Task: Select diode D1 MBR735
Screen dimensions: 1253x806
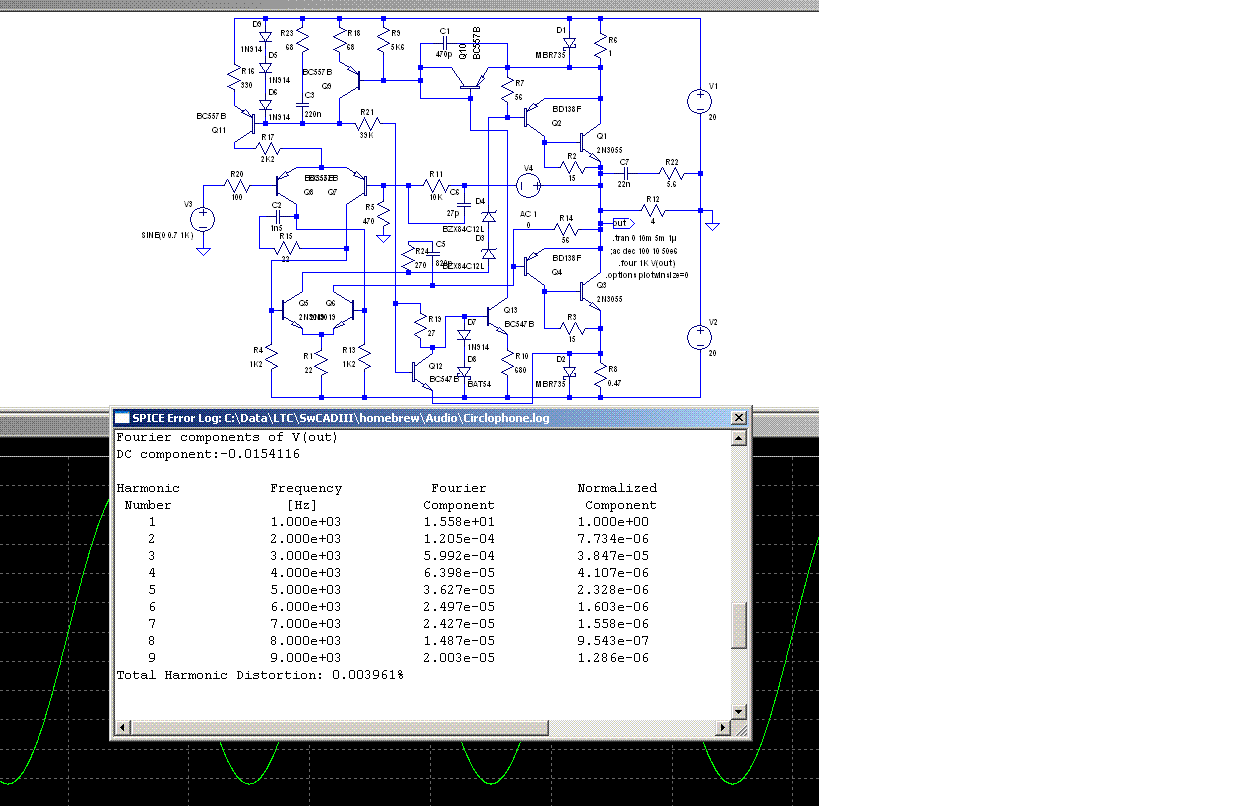Action: [x=569, y=44]
